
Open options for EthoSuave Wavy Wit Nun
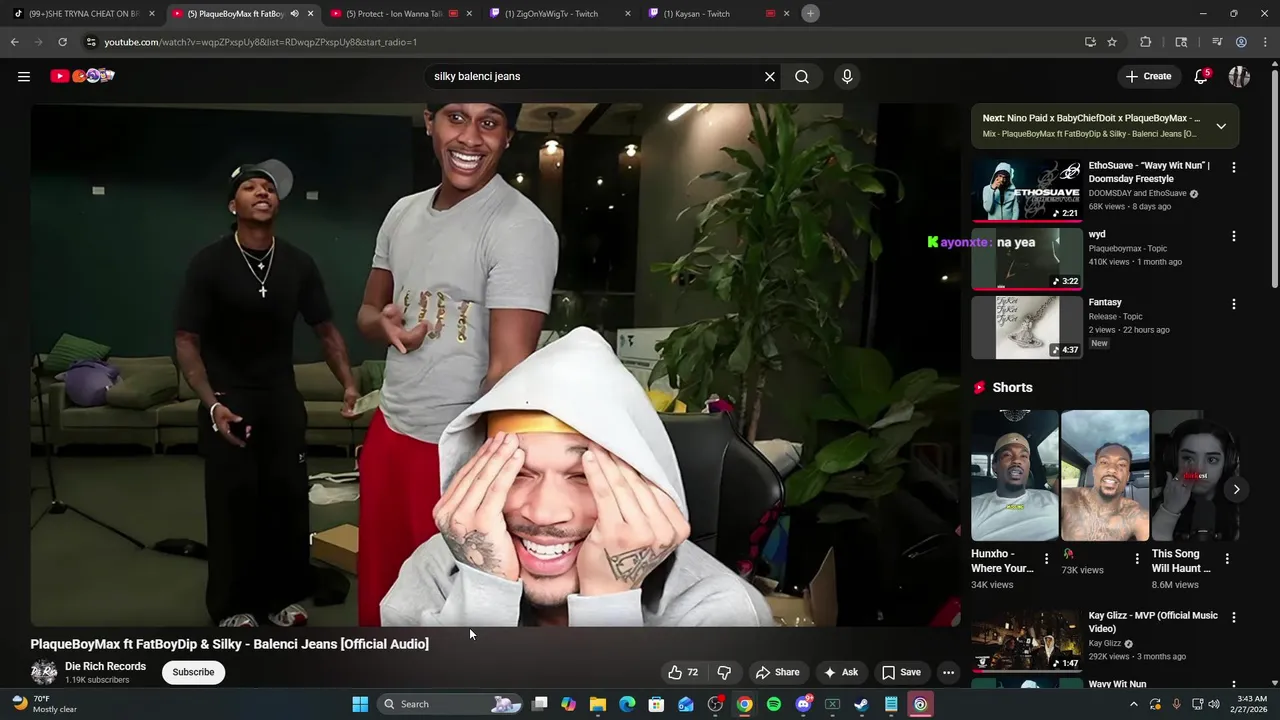click(x=1234, y=168)
